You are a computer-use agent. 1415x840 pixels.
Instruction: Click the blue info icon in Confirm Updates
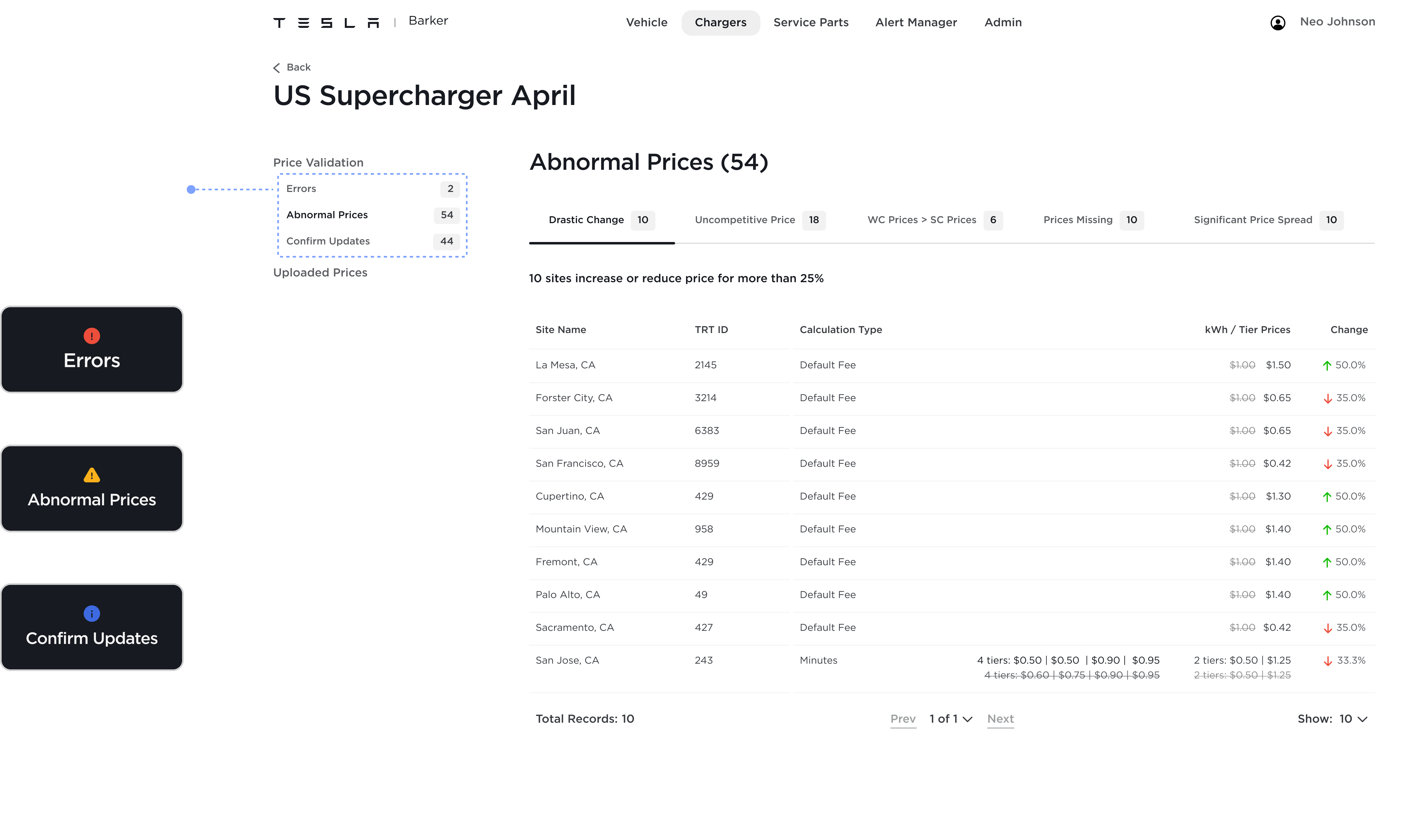tap(92, 613)
